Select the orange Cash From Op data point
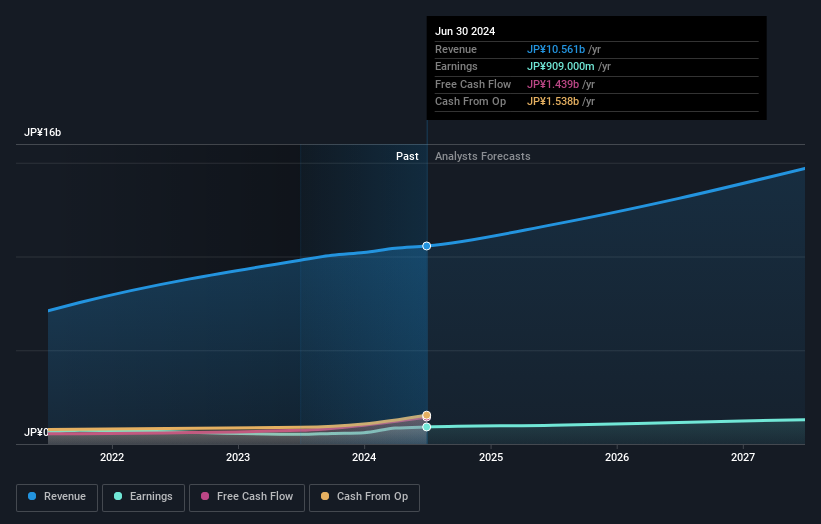821x524 pixels. coord(427,415)
